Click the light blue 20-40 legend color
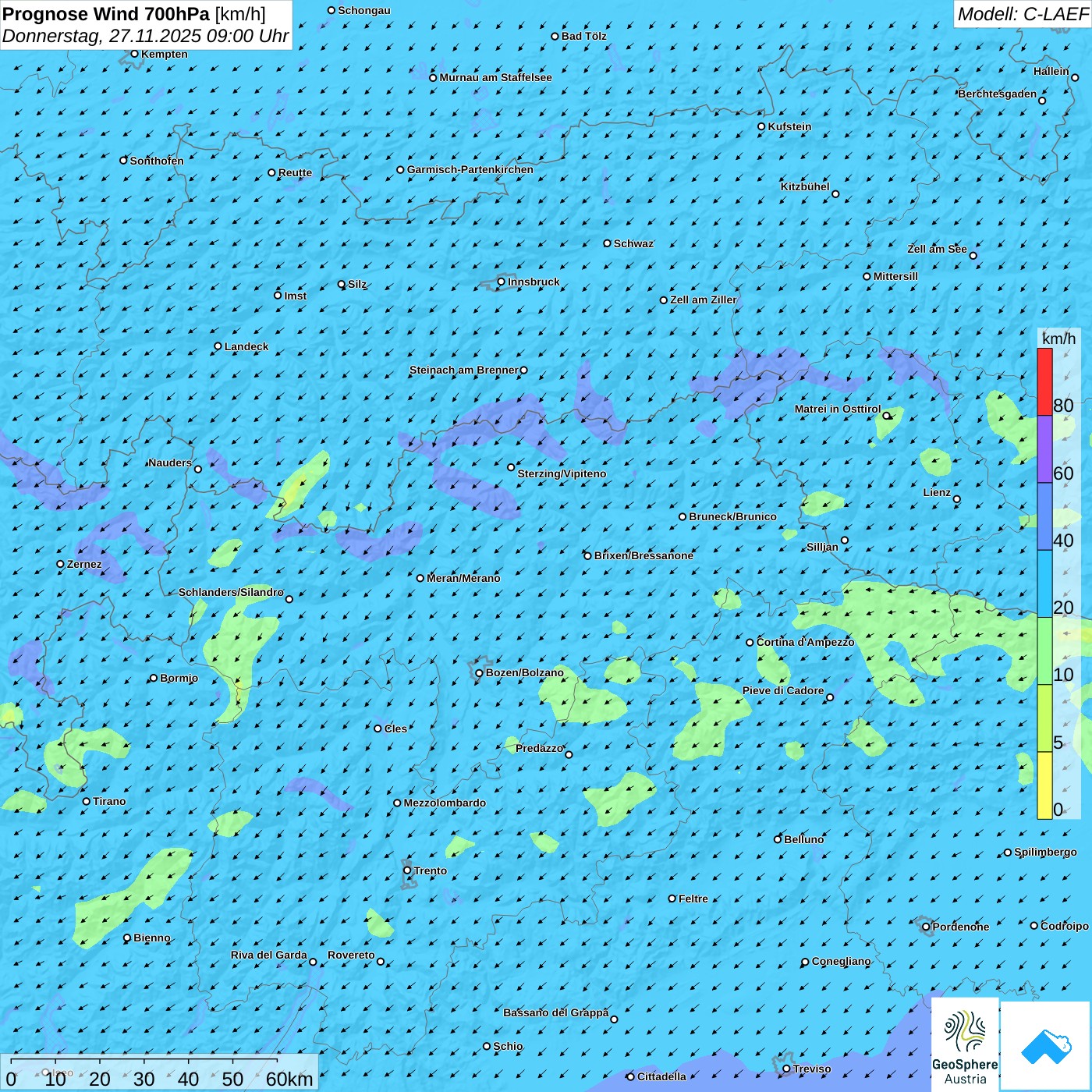The height and width of the screenshot is (1092, 1092). point(1044,584)
